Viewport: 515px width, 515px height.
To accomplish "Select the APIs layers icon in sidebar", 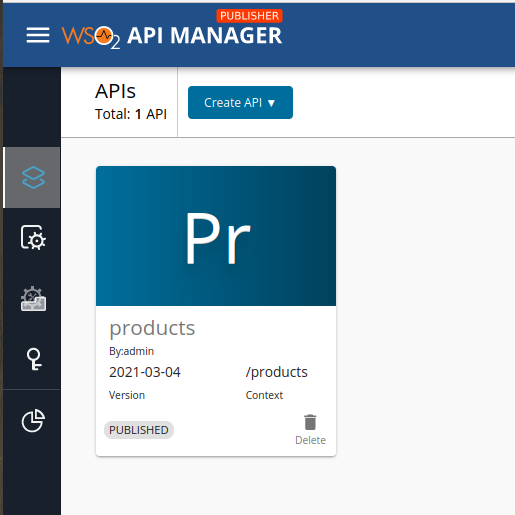I will [x=33, y=177].
